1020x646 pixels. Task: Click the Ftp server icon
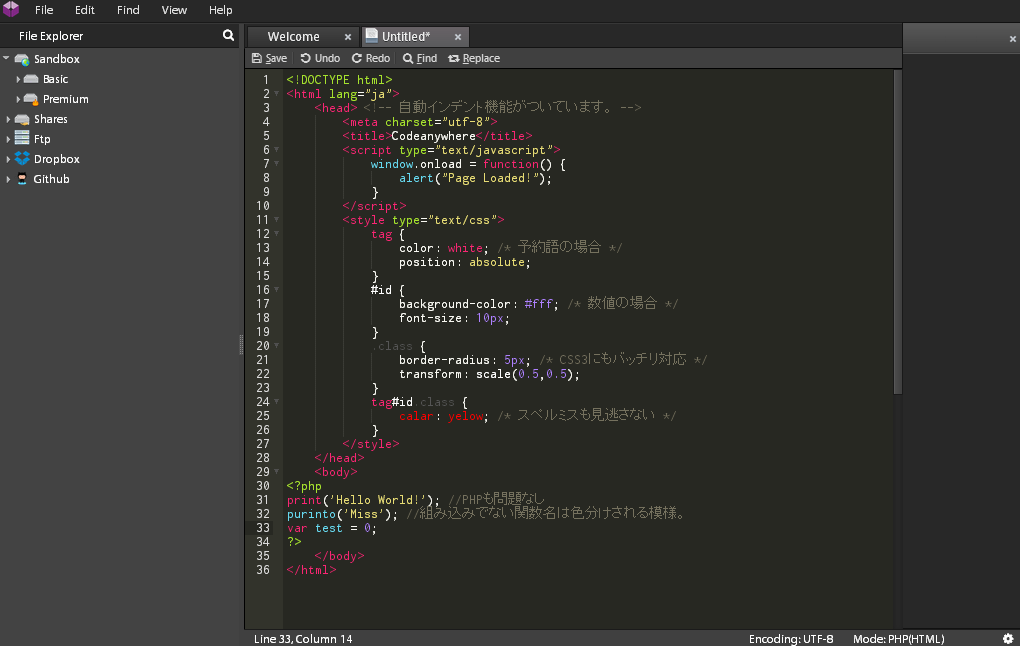tap(22, 139)
